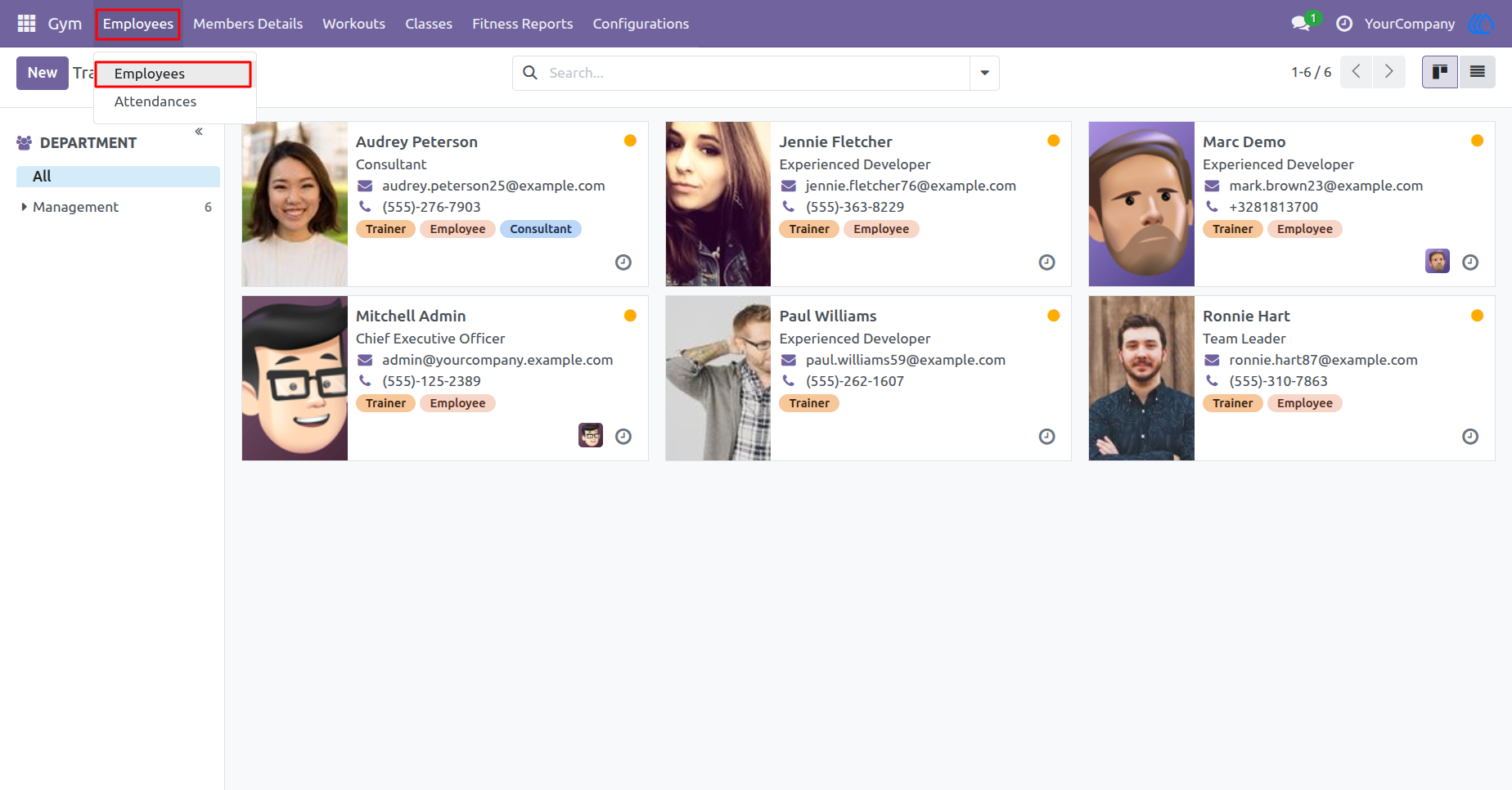Click Jennie Fletcher's orange status dot
The height and width of the screenshot is (790, 1512).
point(1054,141)
